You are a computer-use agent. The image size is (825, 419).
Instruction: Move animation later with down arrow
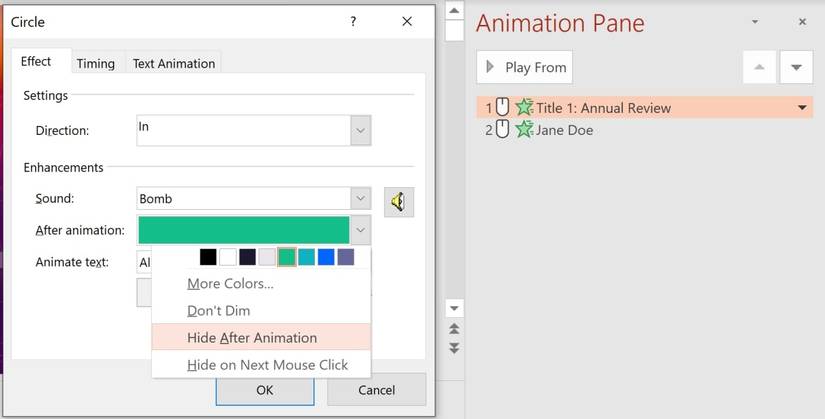point(797,67)
